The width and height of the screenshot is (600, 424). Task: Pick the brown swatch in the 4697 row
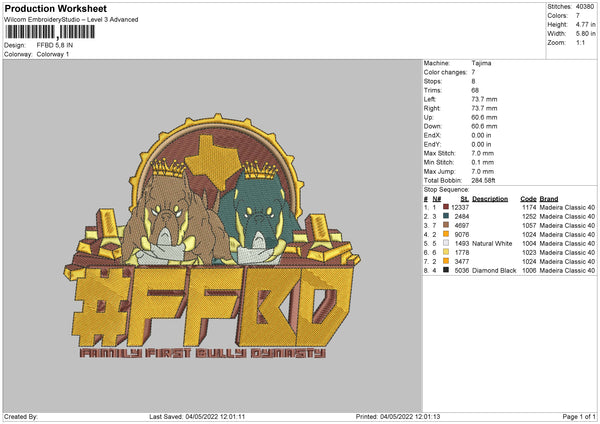(x=446, y=225)
